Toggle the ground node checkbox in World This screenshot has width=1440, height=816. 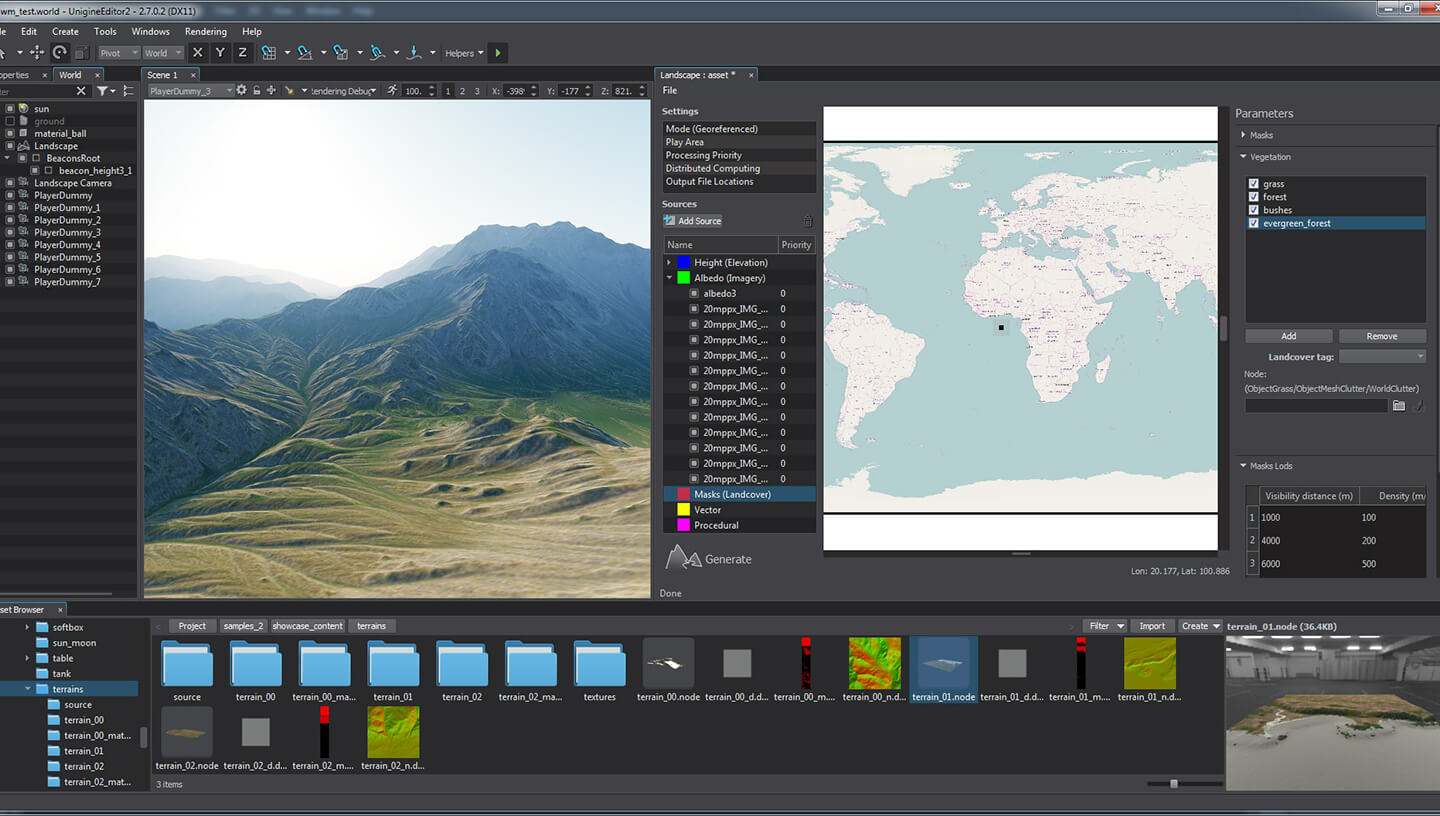click(10, 121)
